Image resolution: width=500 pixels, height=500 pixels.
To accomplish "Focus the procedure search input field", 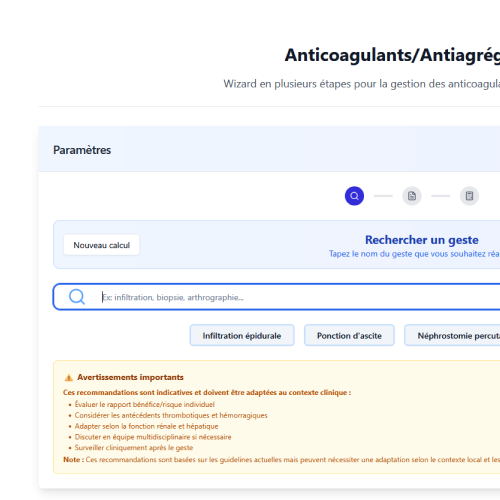I will pyautogui.click(x=277, y=297).
